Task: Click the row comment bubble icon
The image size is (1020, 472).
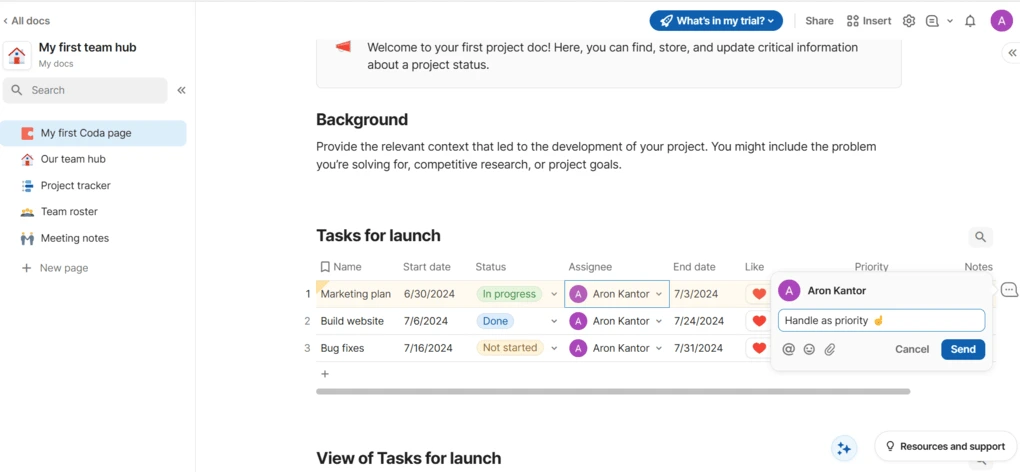Action: [1010, 289]
